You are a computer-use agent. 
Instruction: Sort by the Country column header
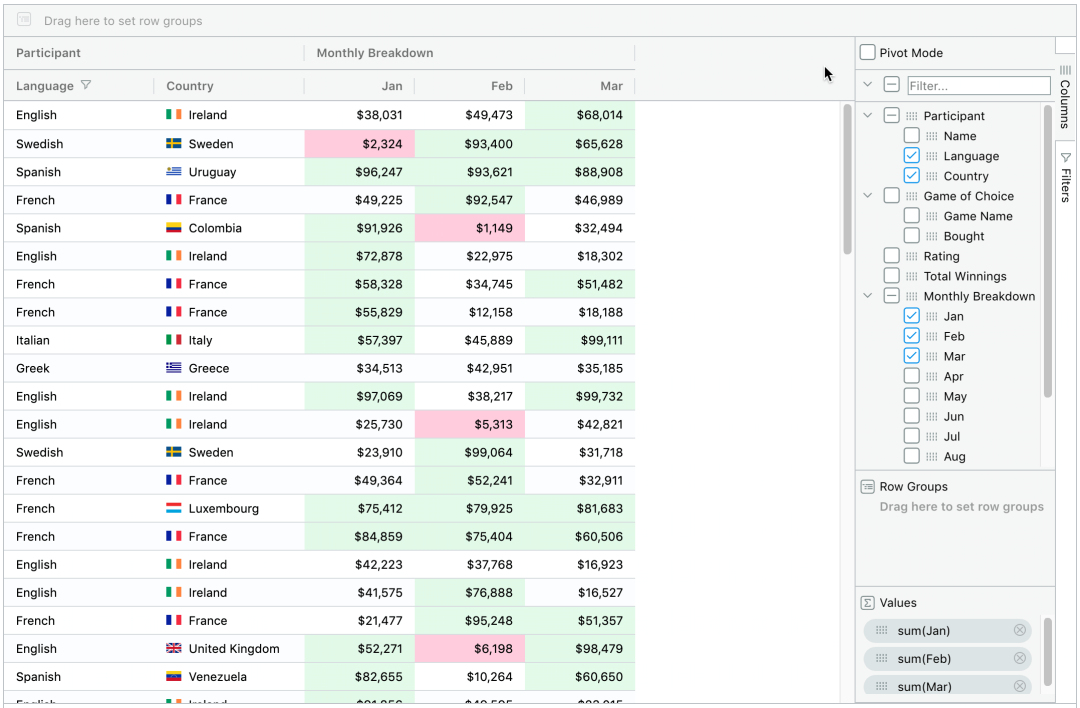click(x=190, y=85)
